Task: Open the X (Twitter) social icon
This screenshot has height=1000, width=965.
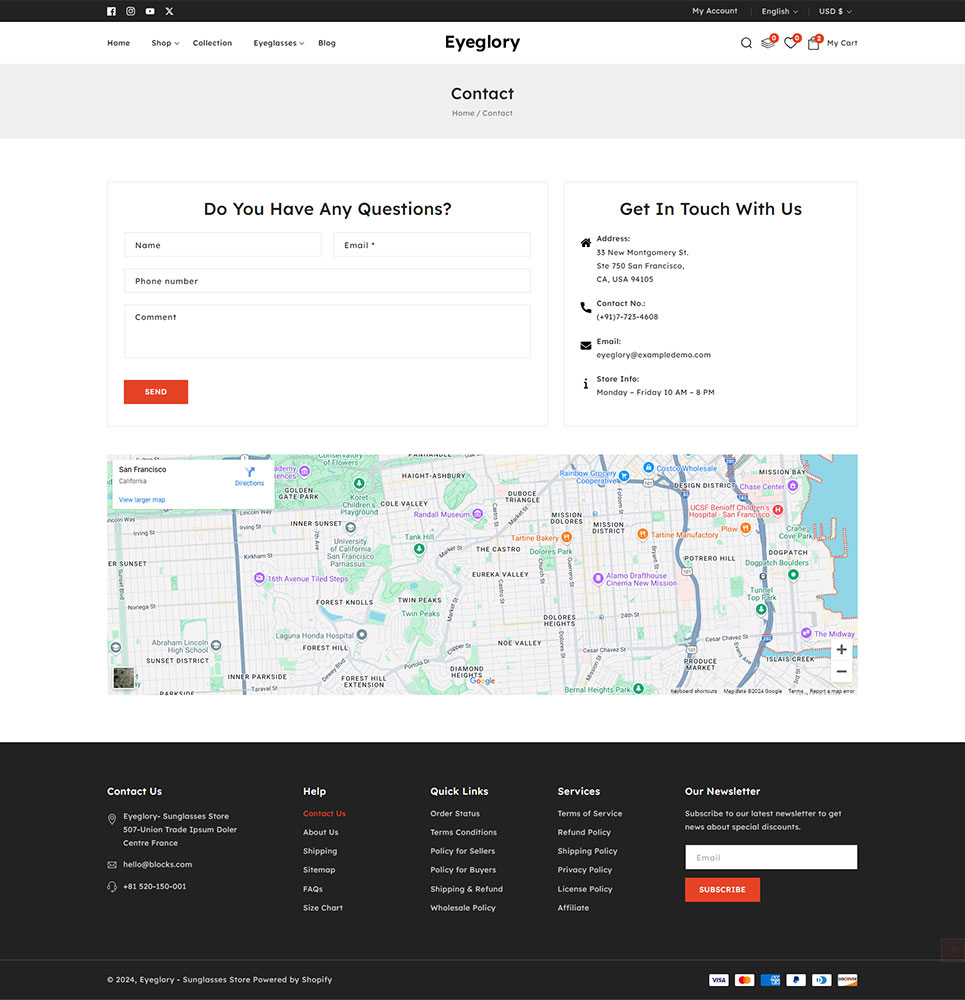Action: [x=169, y=11]
